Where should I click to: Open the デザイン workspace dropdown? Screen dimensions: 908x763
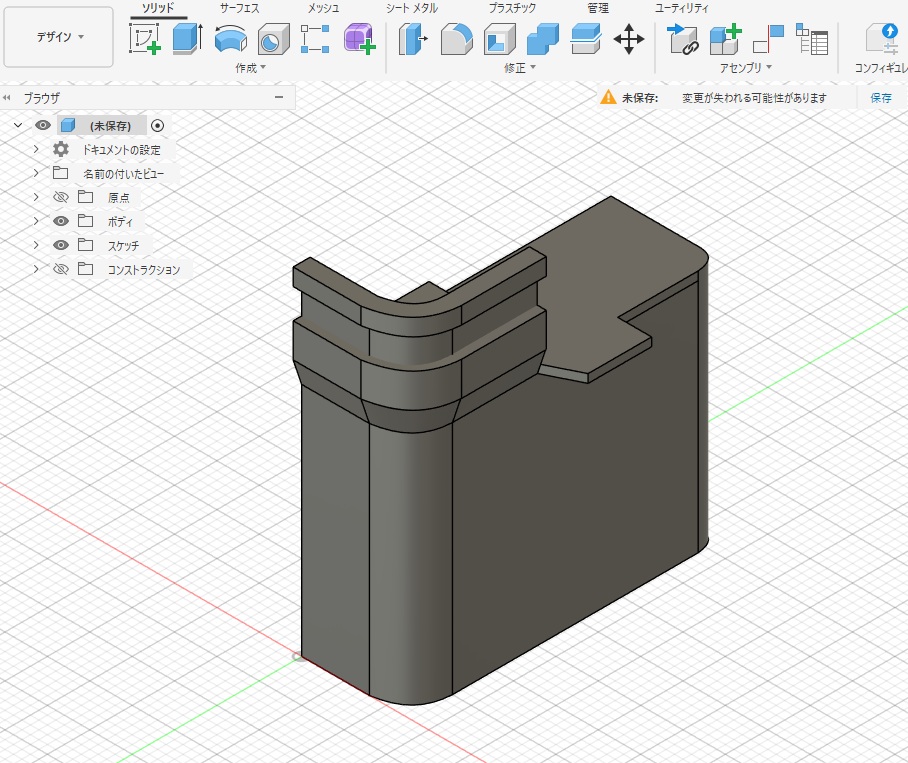point(59,37)
